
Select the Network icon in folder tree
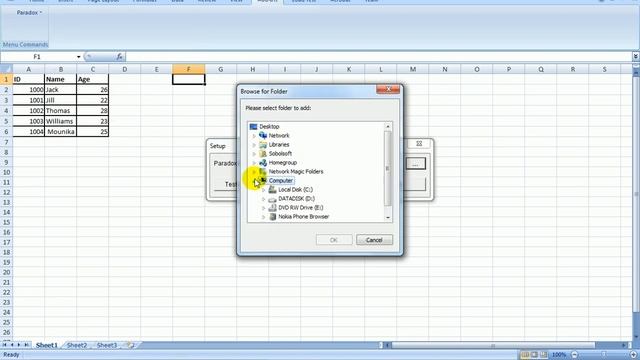(263, 136)
